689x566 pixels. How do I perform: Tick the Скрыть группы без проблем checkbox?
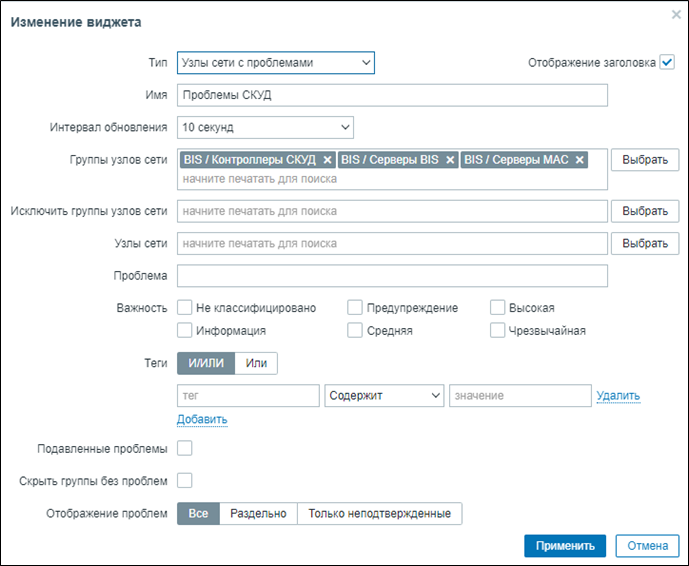pos(185,481)
